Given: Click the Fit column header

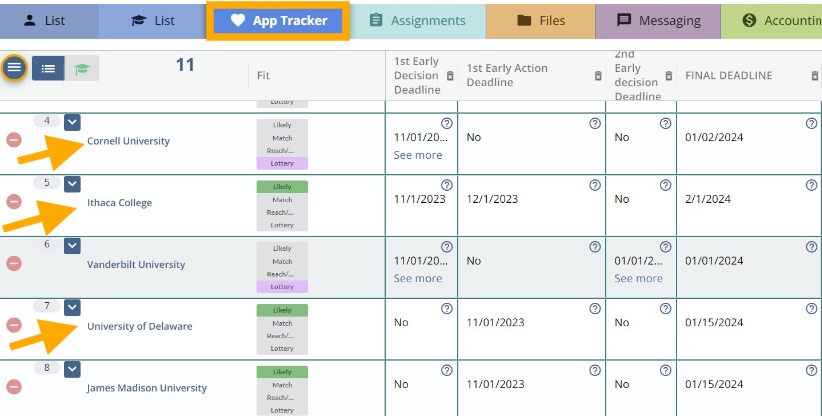Looking at the screenshot, I should pos(263,75).
